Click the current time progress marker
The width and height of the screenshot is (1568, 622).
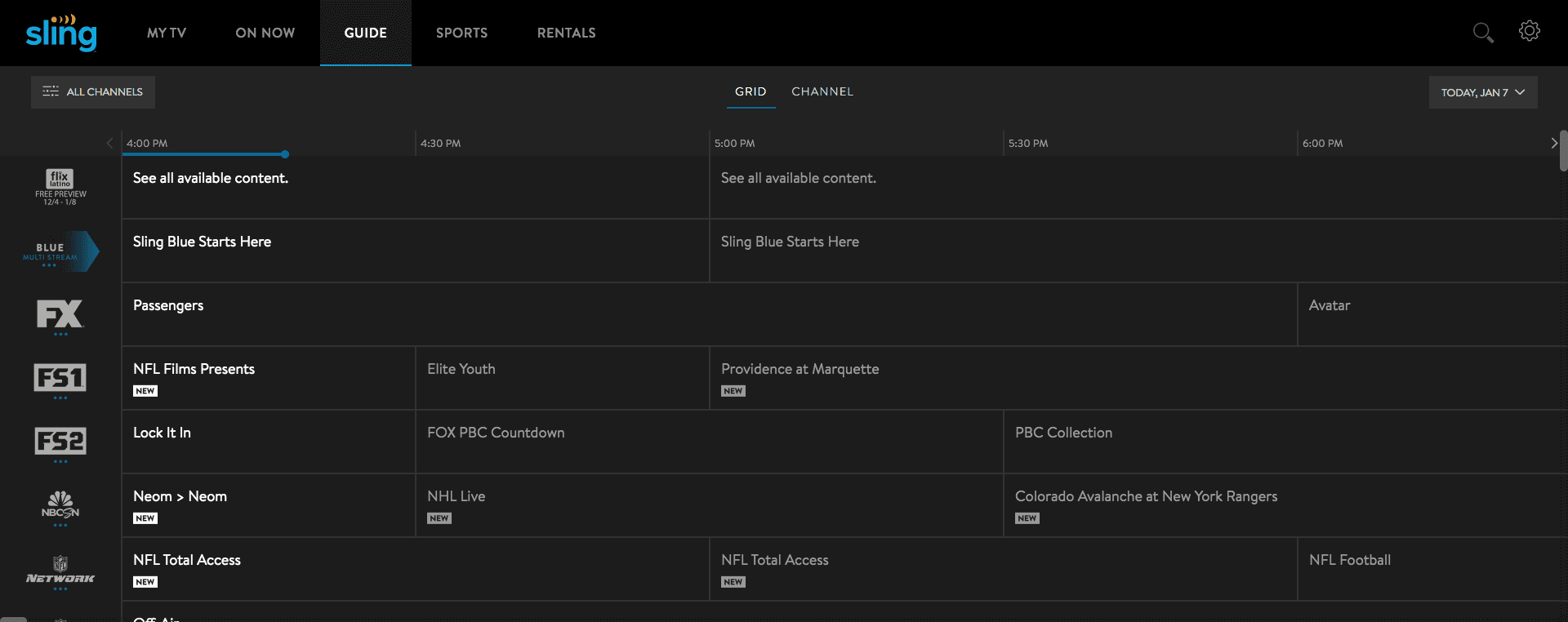[x=285, y=153]
